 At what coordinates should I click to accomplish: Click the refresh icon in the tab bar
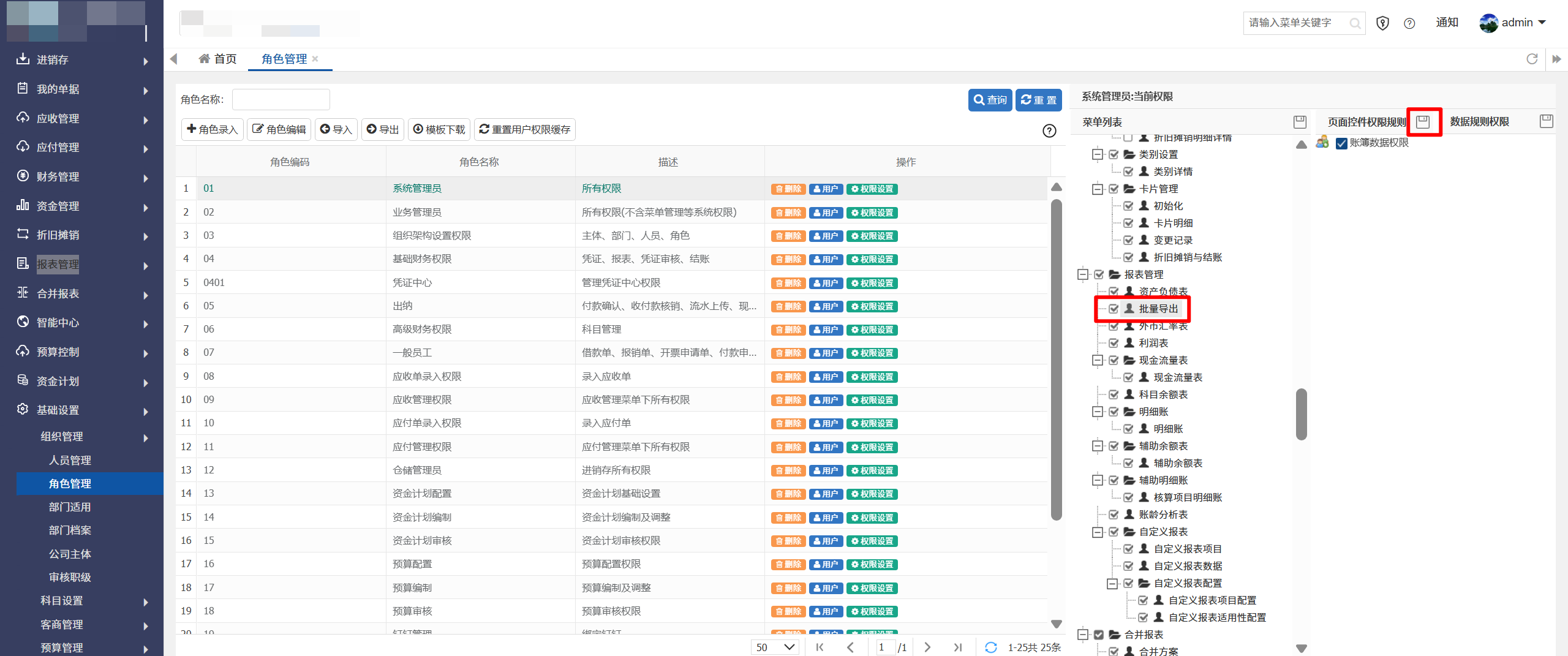1532,59
